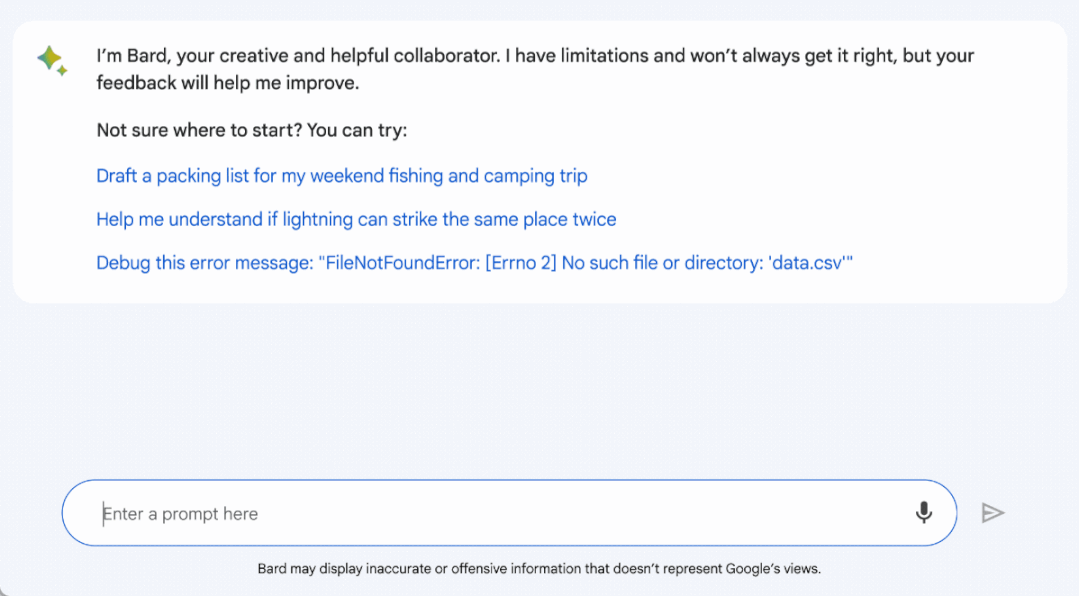Screen dimensions: 1079x596
Task: Click the send arrow to submit a prompt
Action: pos(993,512)
